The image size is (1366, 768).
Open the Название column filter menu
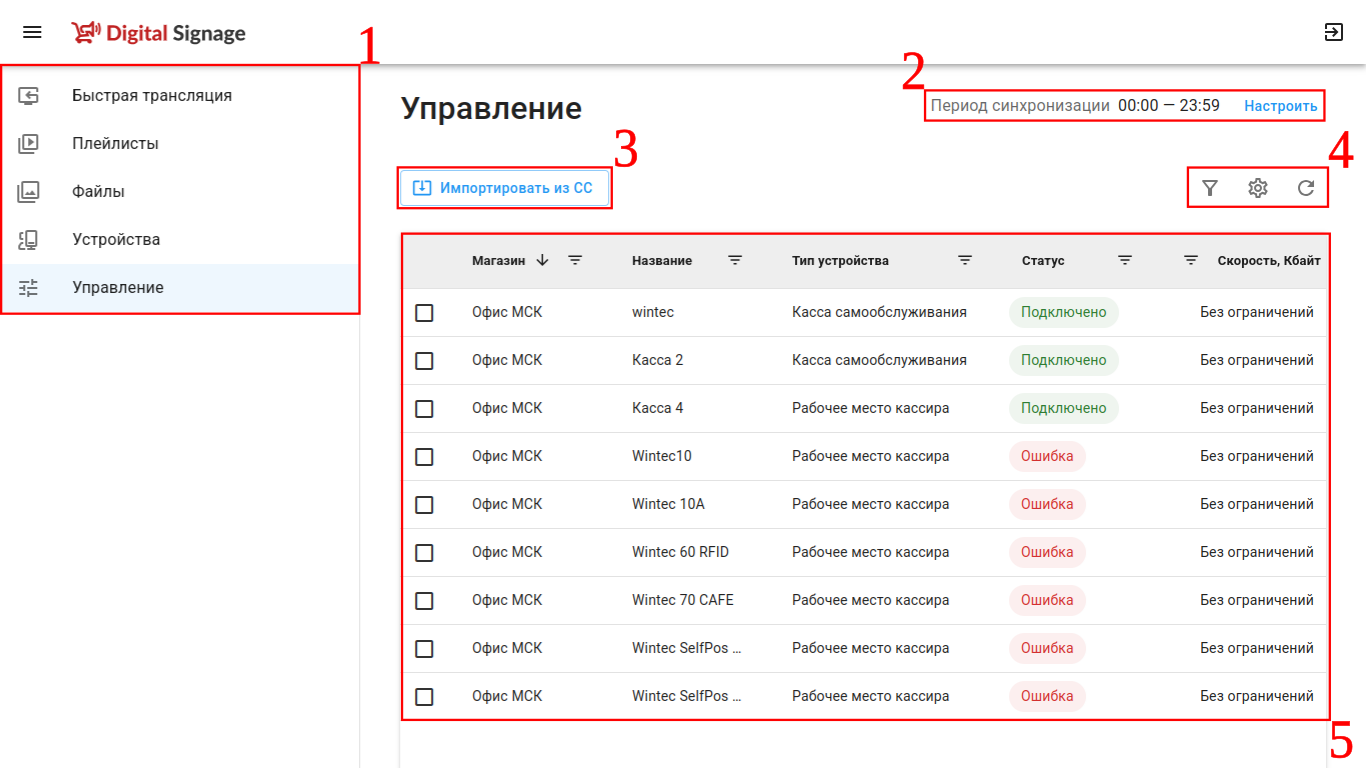[735, 260]
